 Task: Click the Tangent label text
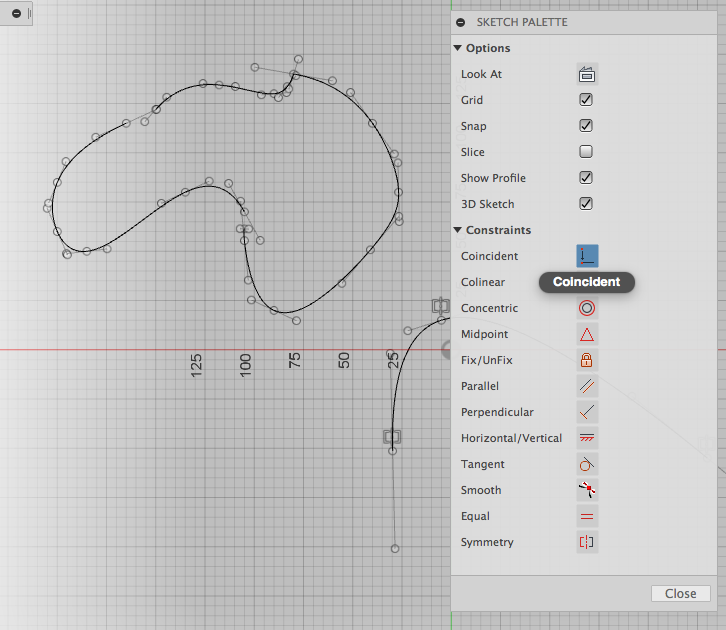(x=482, y=464)
